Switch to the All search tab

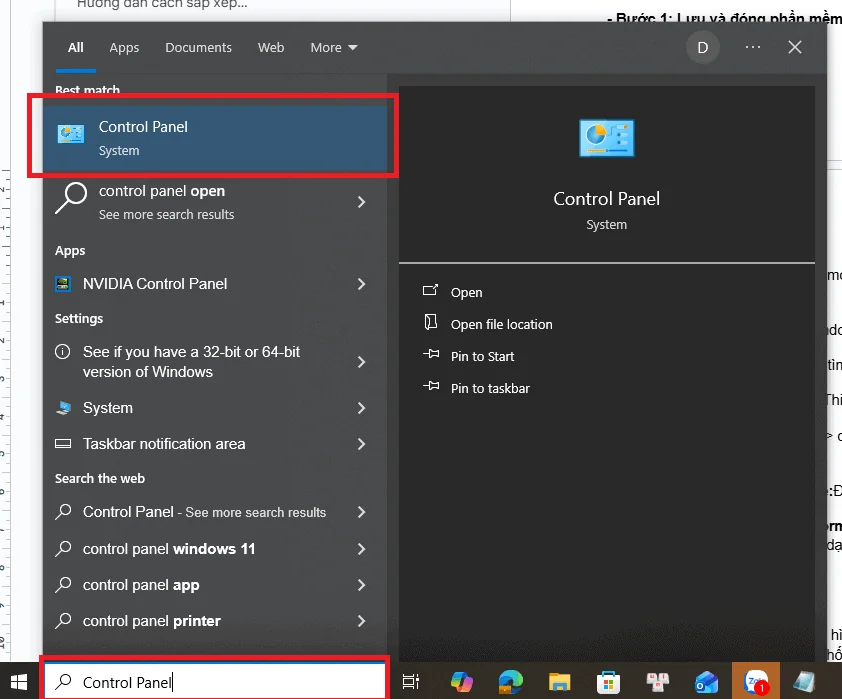[x=76, y=47]
